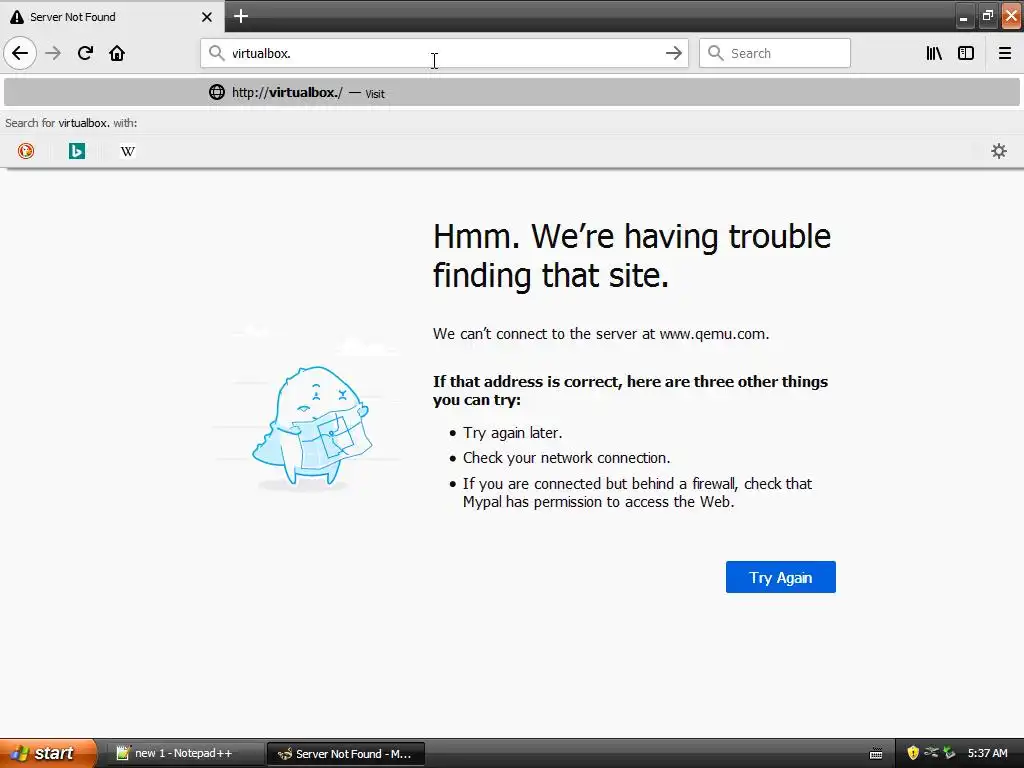
Task: Restore down the browser window
Action: click(987, 17)
